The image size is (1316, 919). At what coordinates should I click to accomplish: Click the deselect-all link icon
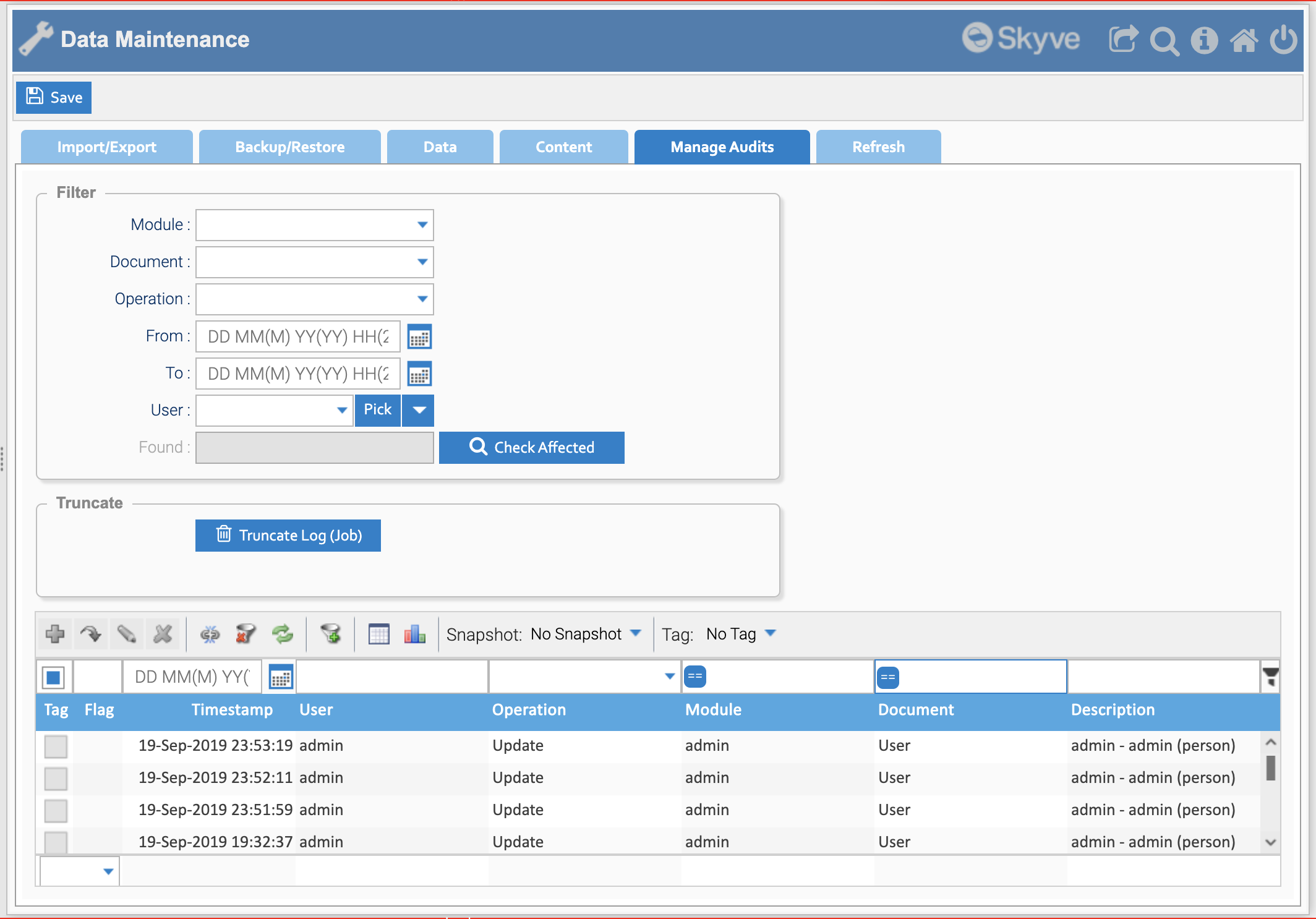(x=210, y=634)
